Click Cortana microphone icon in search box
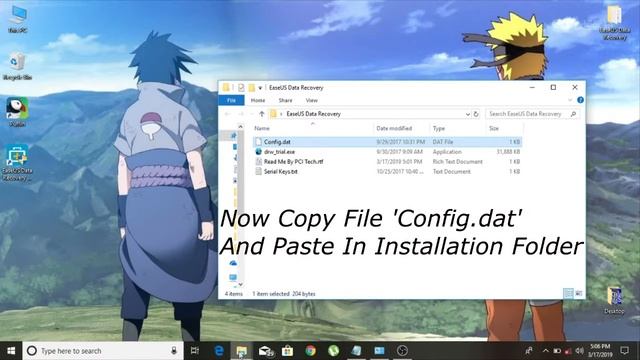 (174, 351)
